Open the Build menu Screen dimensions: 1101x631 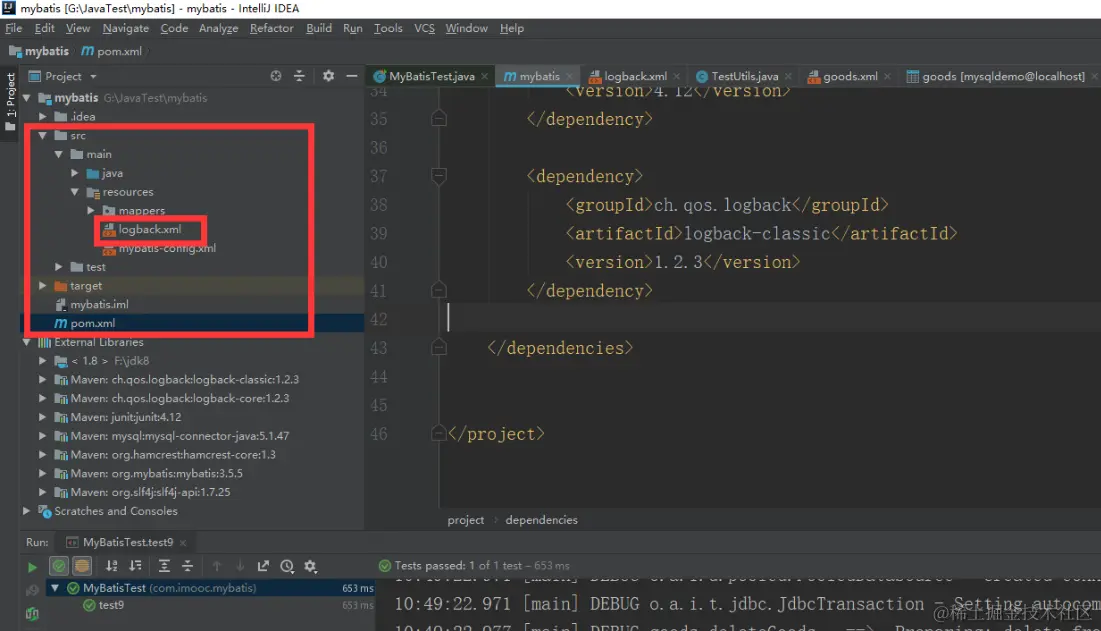[x=319, y=28]
